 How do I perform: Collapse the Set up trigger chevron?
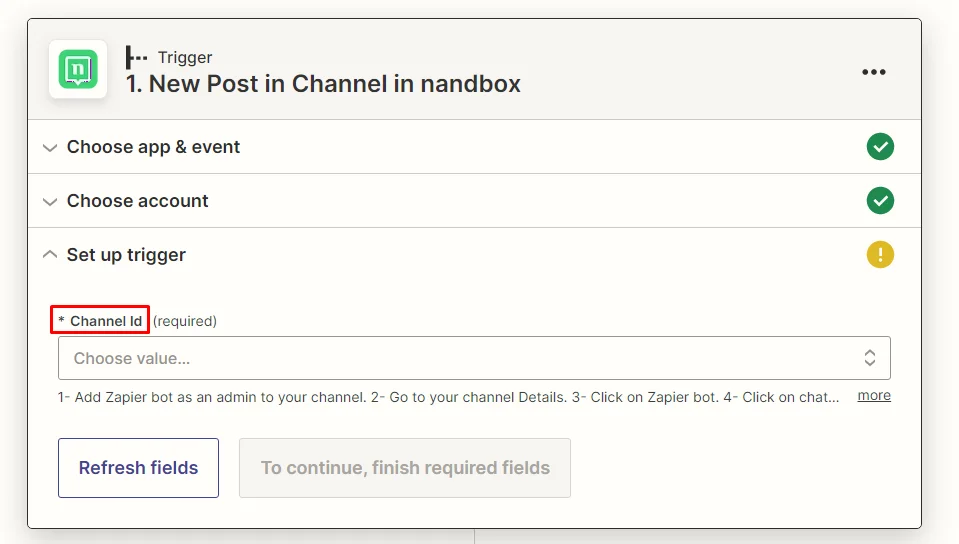coord(50,254)
